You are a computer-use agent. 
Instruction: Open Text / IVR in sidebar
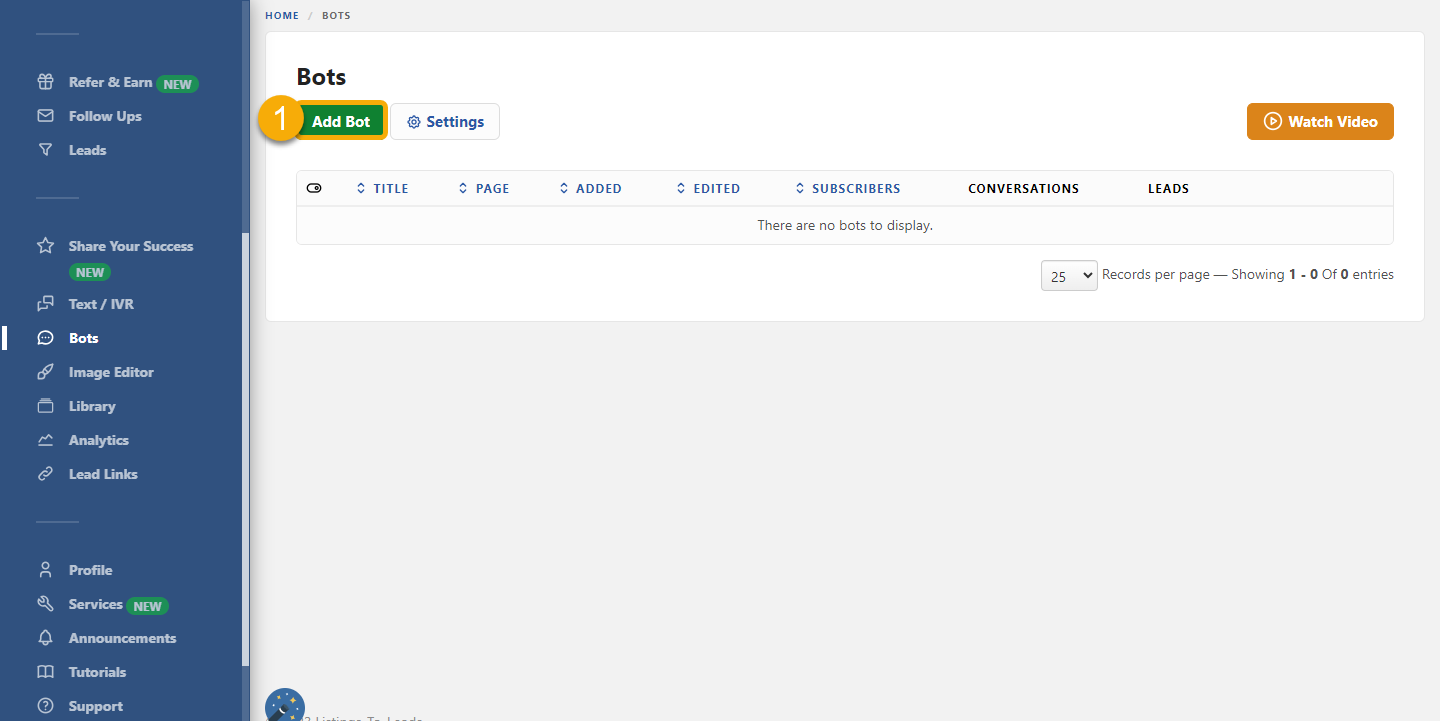[x=101, y=304]
